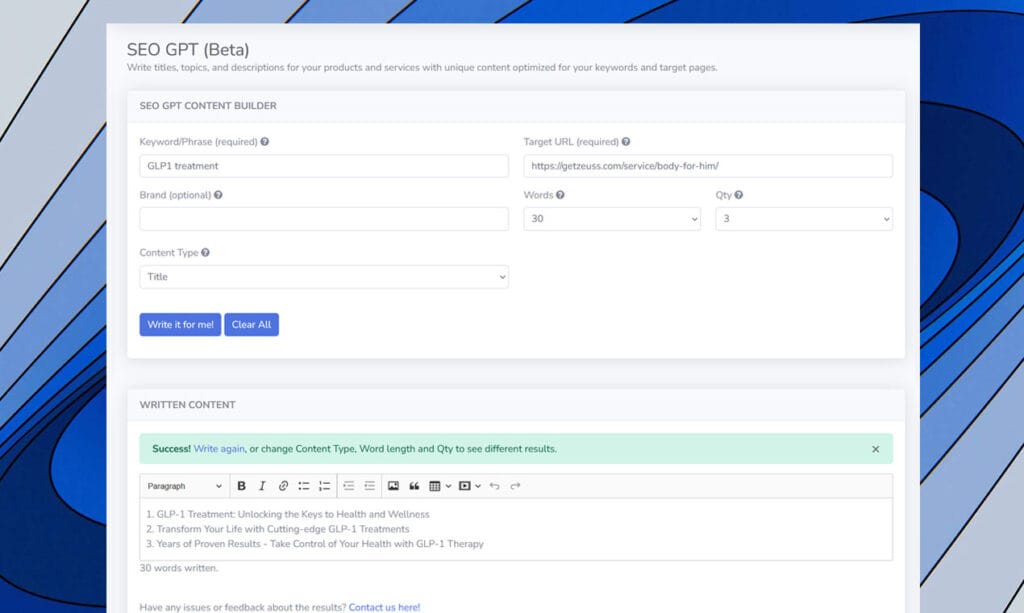The width and height of the screenshot is (1024, 613).
Task: Expand the media options arrow
Action: click(x=478, y=486)
